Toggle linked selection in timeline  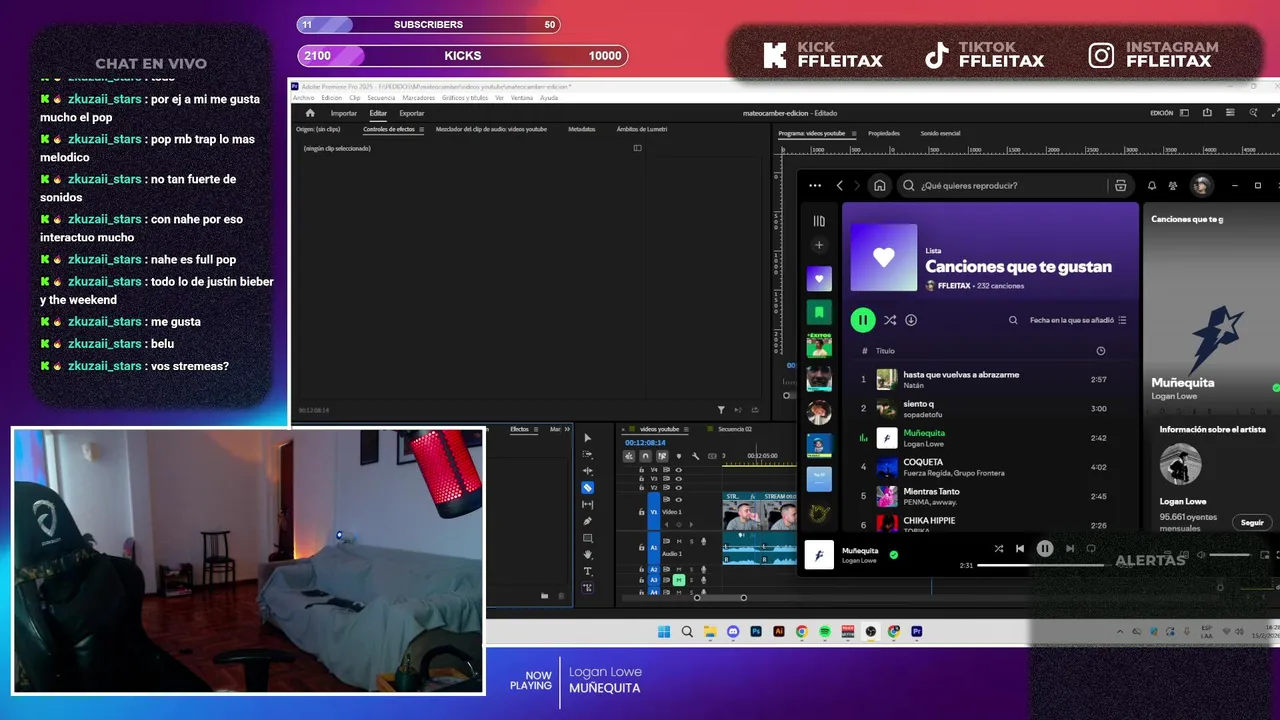(x=662, y=456)
